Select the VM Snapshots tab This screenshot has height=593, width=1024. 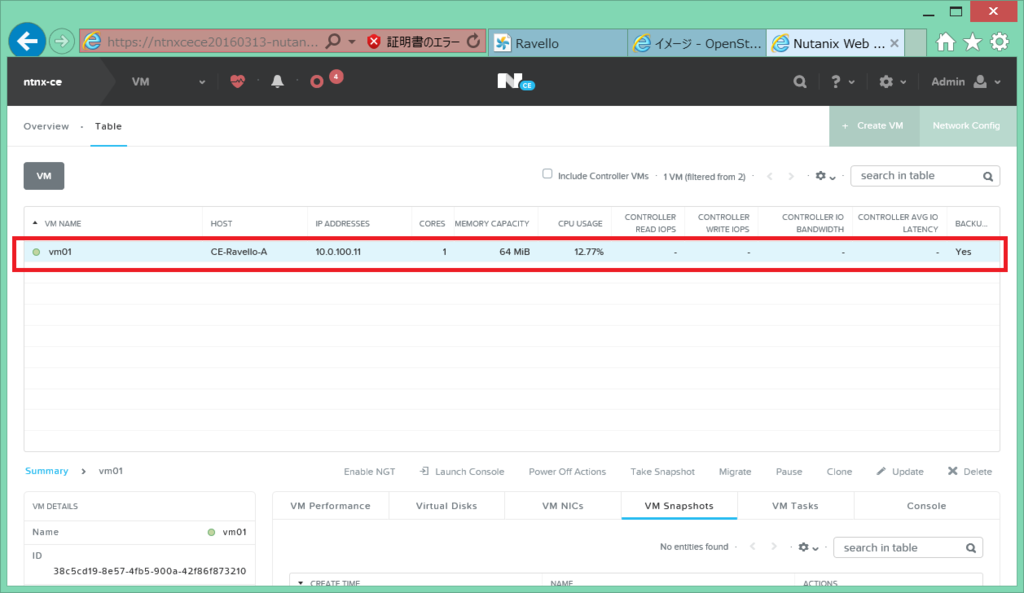click(679, 505)
